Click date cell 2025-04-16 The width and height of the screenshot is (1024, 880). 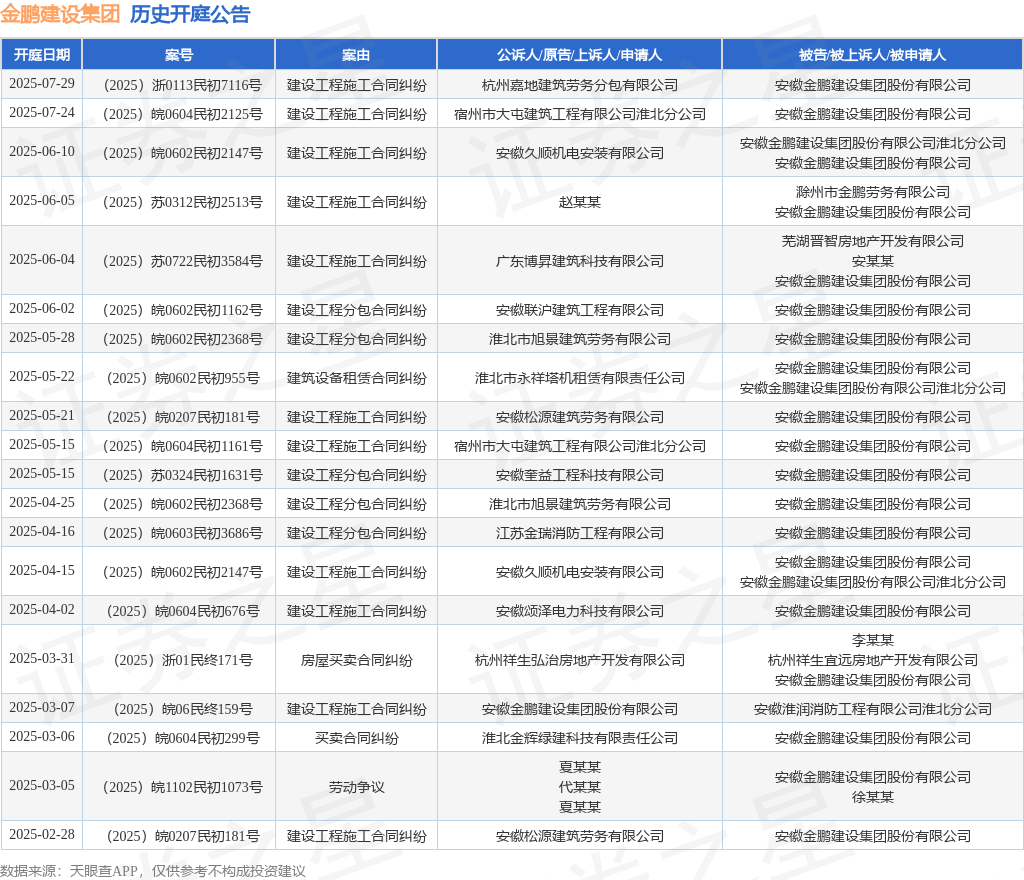pos(42,531)
